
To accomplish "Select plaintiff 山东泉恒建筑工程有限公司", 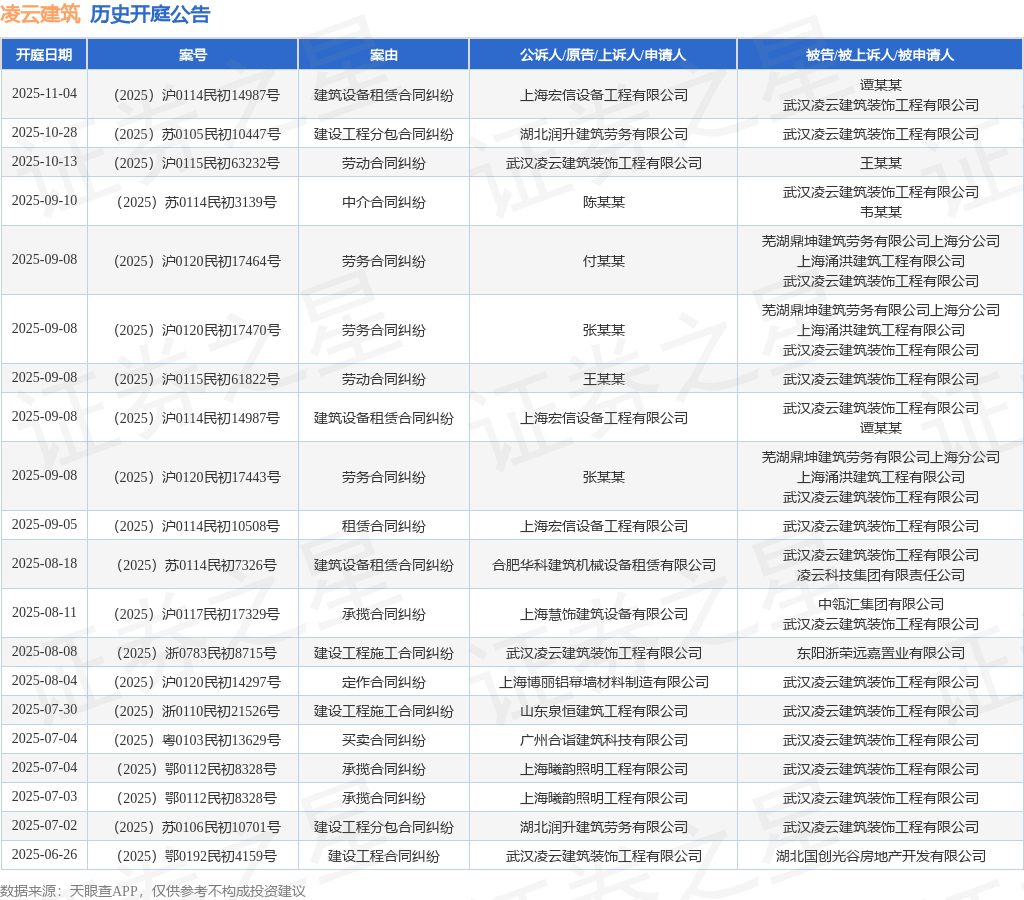I will coord(603,711).
